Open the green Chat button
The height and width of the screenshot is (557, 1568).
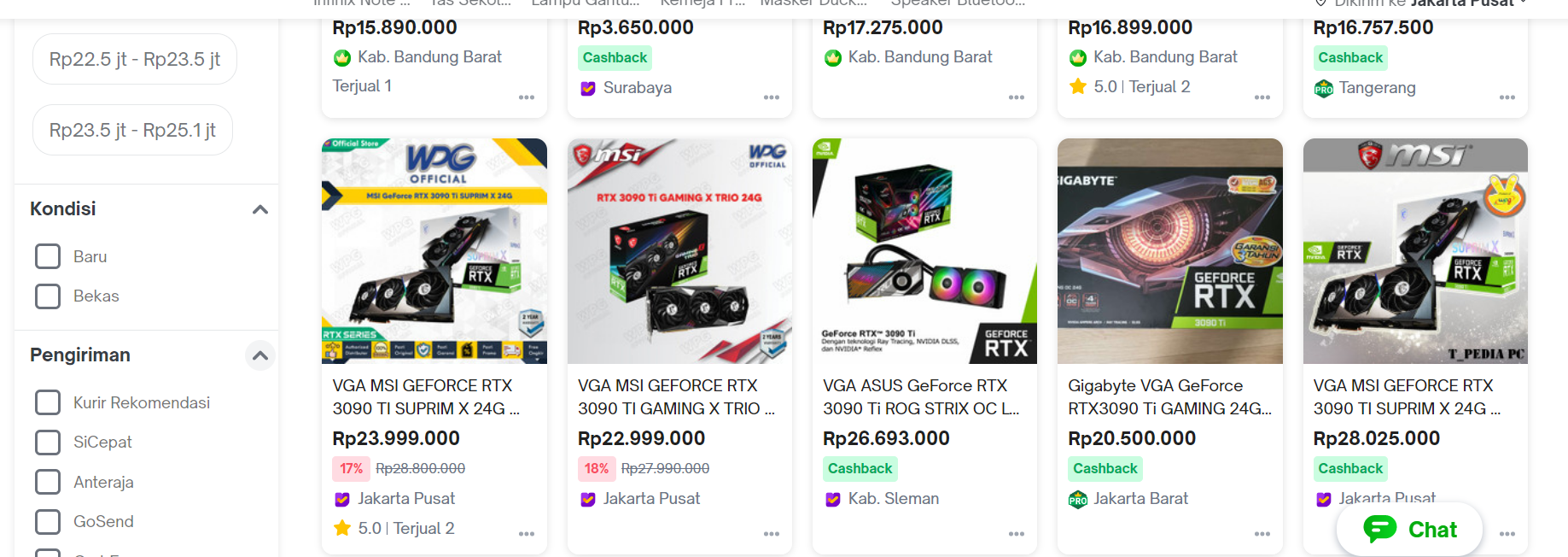1410,530
